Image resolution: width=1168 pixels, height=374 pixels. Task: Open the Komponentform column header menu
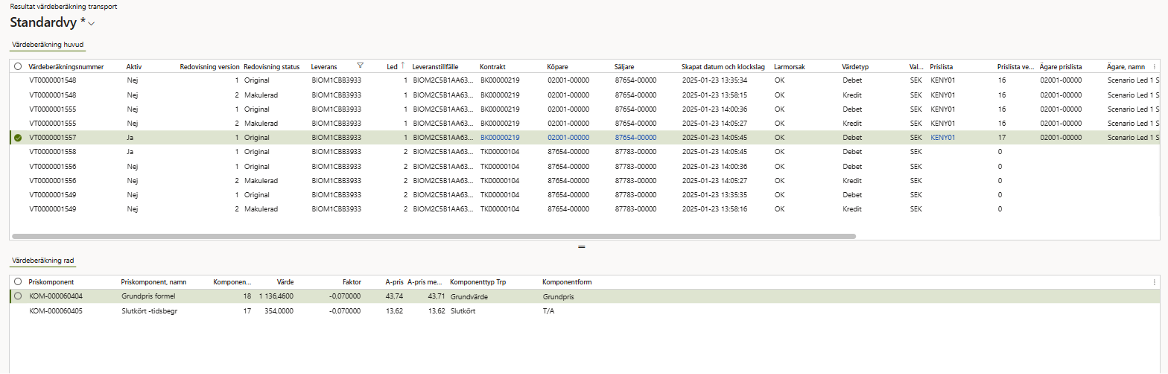point(567,282)
